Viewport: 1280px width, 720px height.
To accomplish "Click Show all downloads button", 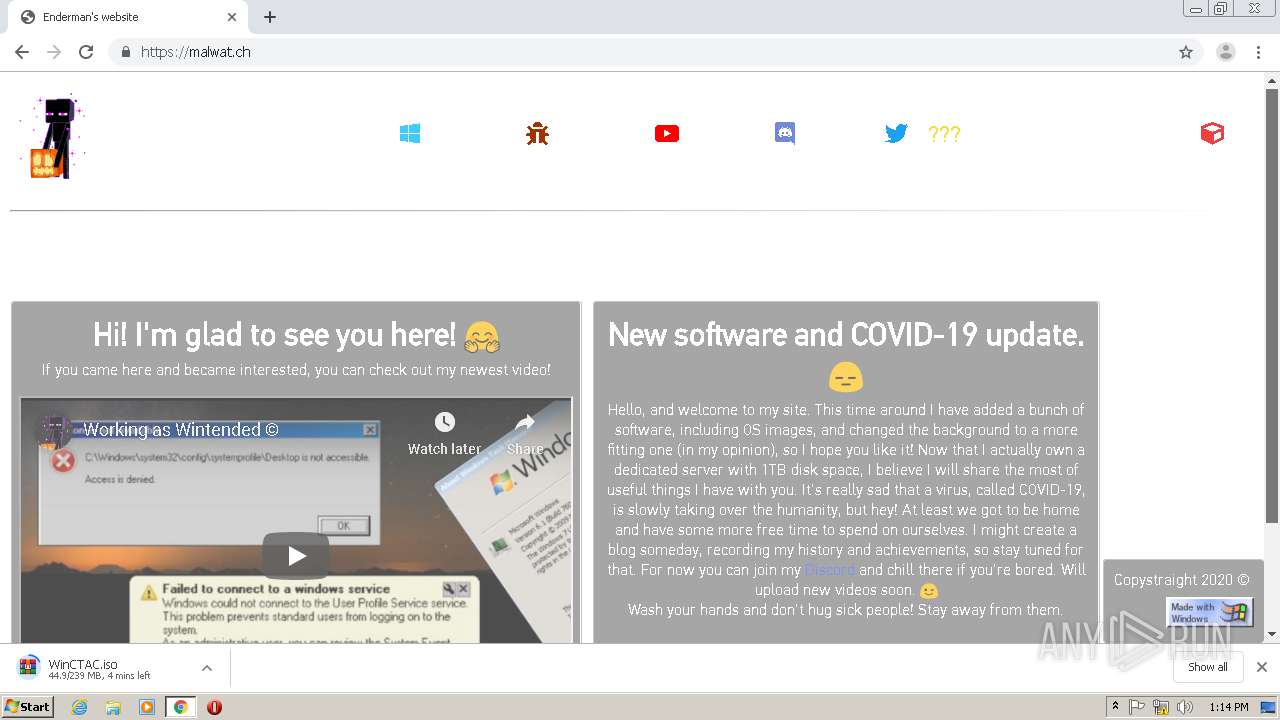I will [x=1208, y=667].
